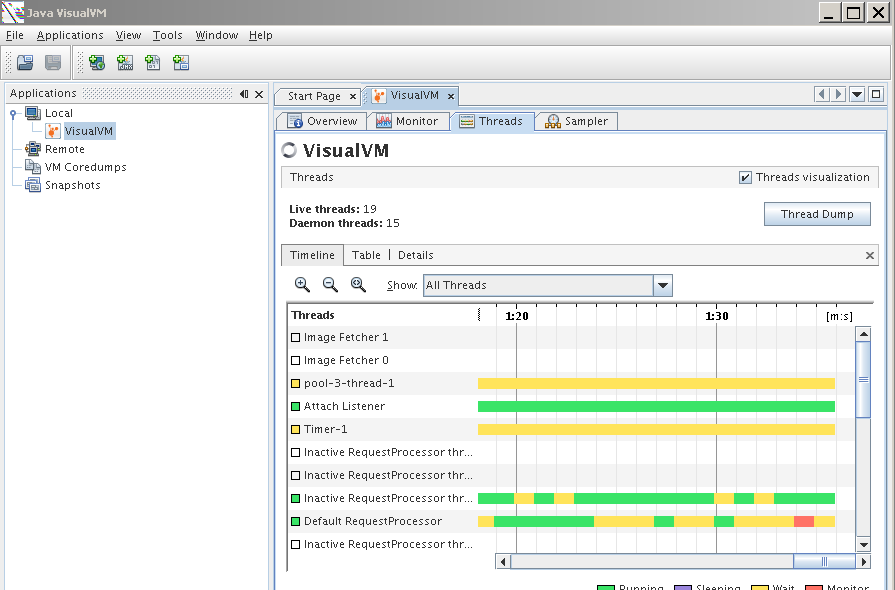The height and width of the screenshot is (590, 895).
Task: Switch to the Overview tab
Action: tap(322, 121)
